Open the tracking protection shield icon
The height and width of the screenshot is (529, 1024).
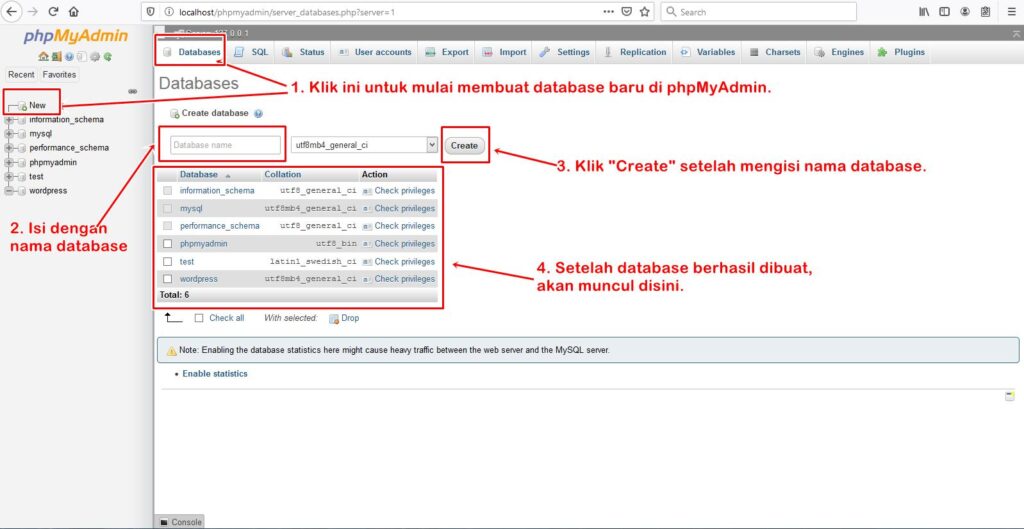151,12
